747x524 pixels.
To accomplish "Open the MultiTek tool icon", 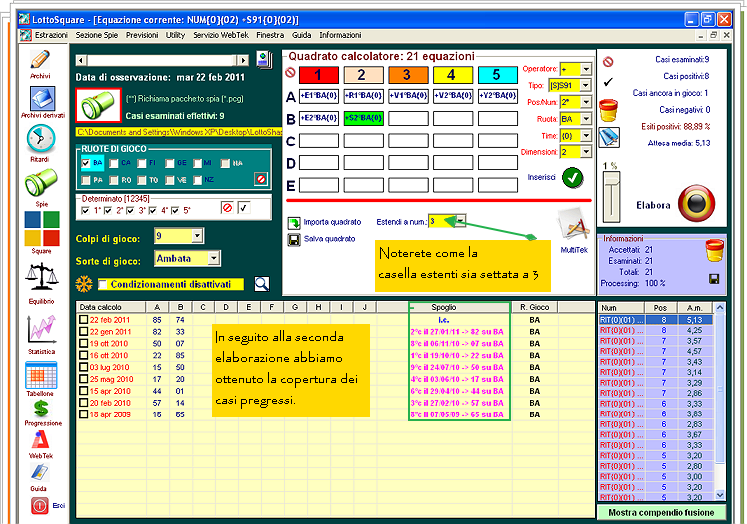I will coord(573,225).
